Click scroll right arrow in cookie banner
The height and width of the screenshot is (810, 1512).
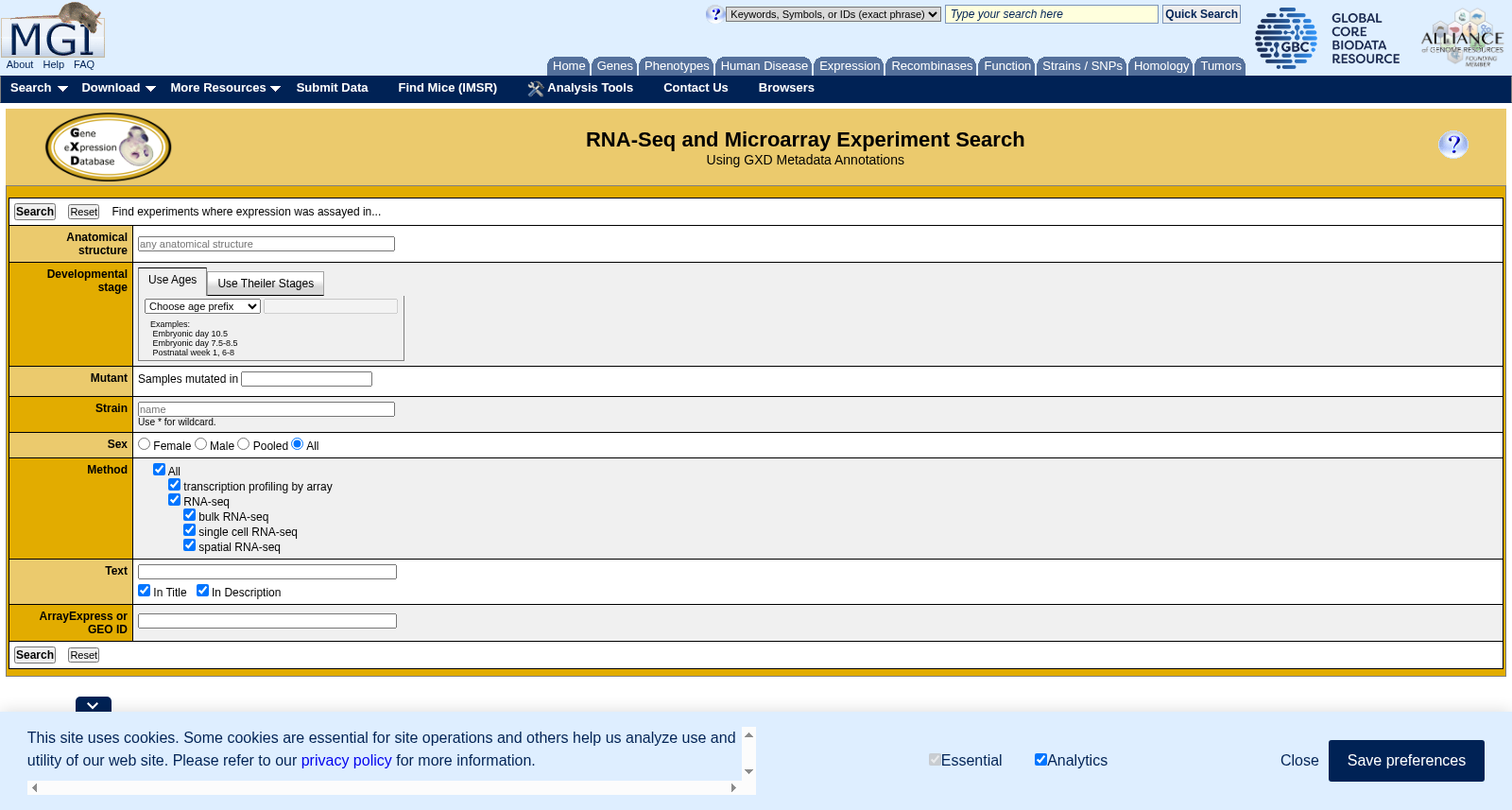(x=733, y=787)
